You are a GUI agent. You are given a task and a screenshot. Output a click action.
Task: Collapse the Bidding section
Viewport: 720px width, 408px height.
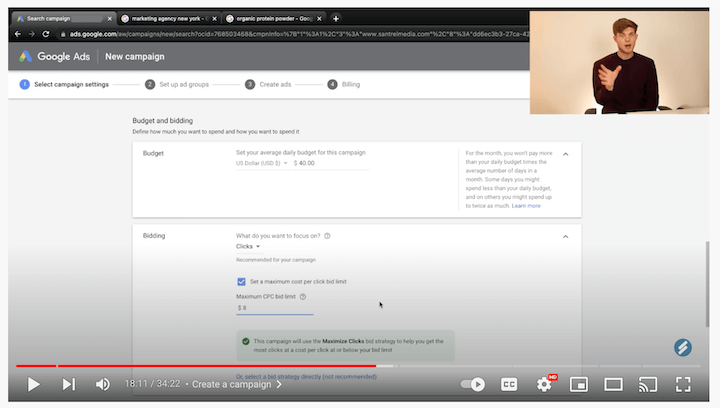[x=566, y=237]
